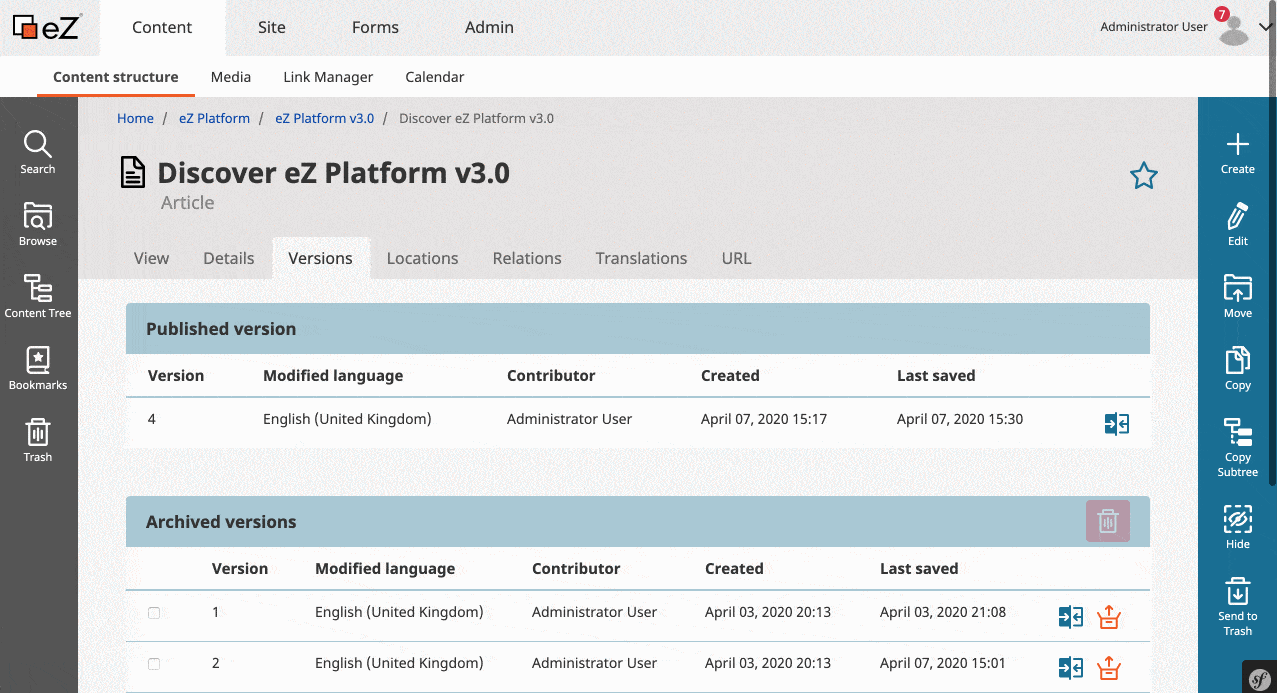The image size is (1277, 693).
Task: Open the Locations tab
Action: [423, 258]
